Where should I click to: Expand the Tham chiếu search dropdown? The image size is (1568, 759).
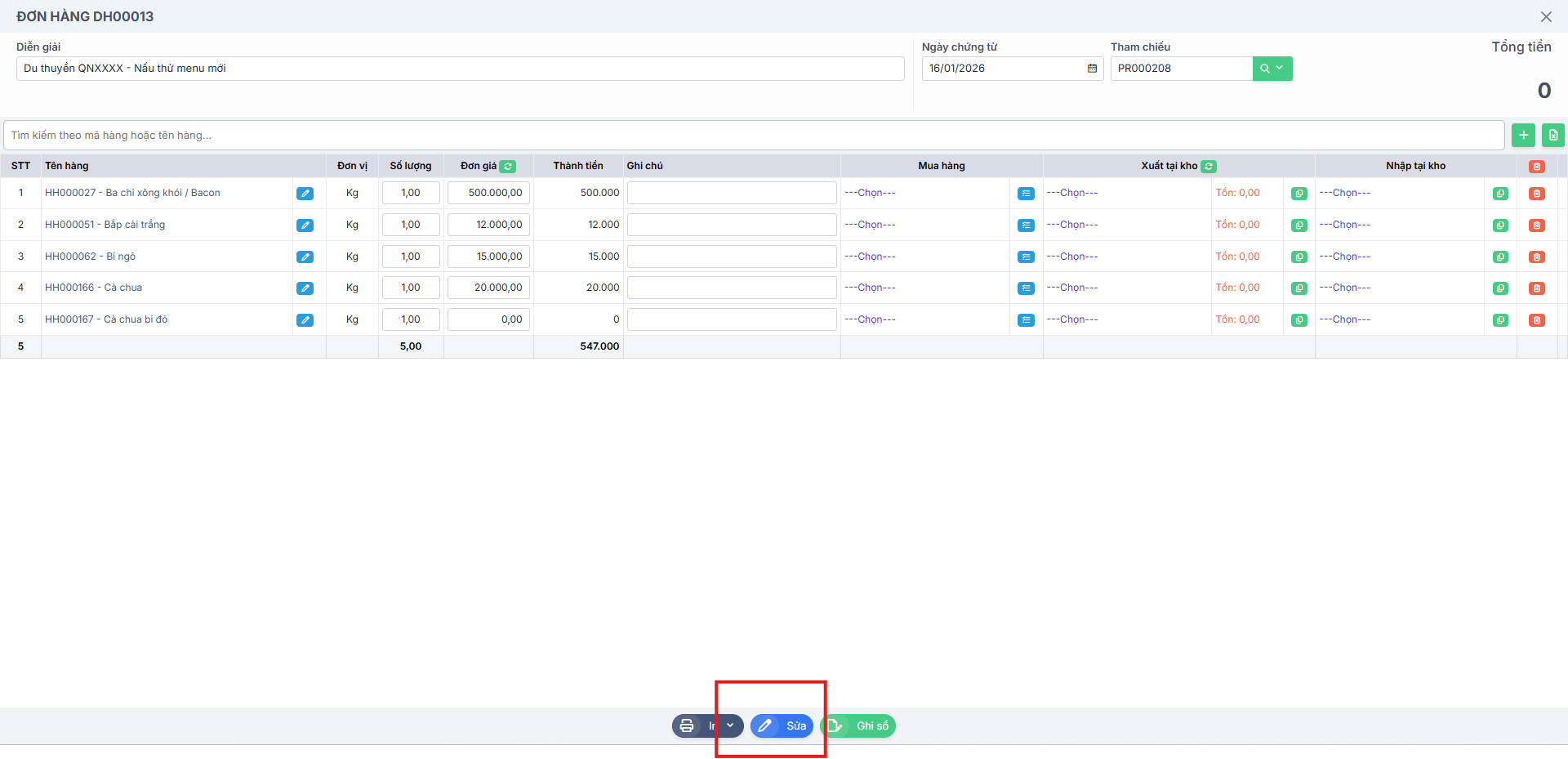[1279, 69]
